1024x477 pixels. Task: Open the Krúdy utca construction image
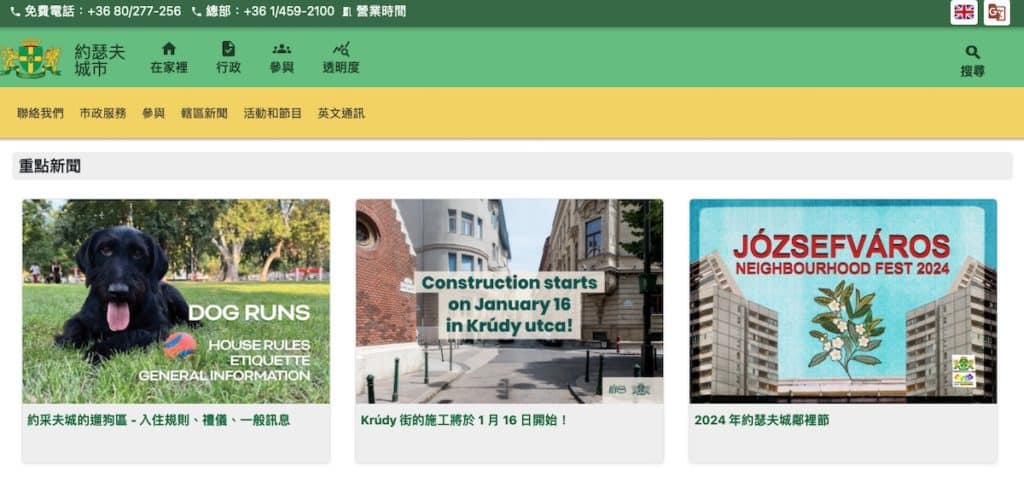(x=509, y=301)
